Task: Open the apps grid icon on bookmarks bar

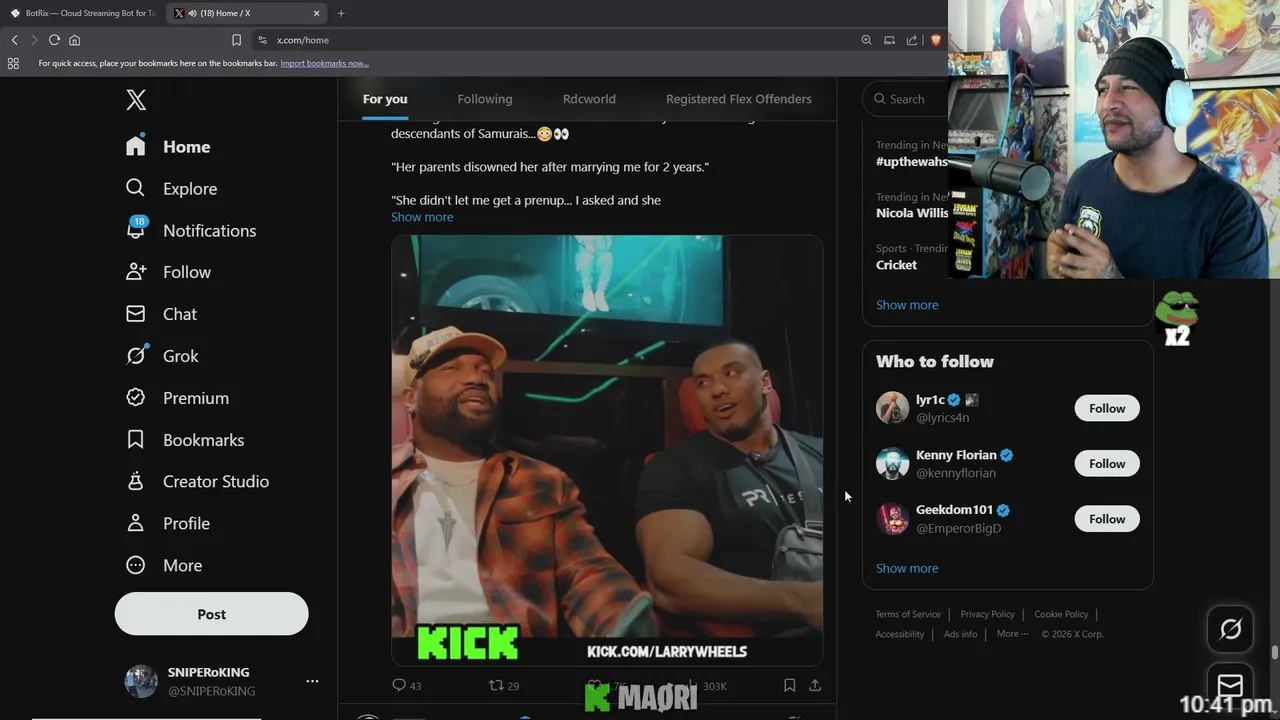Action: [13, 63]
